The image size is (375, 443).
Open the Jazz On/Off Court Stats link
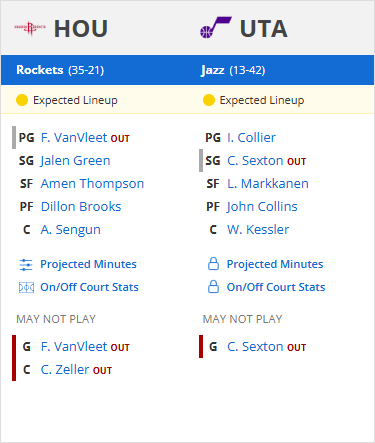pos(276,287)
